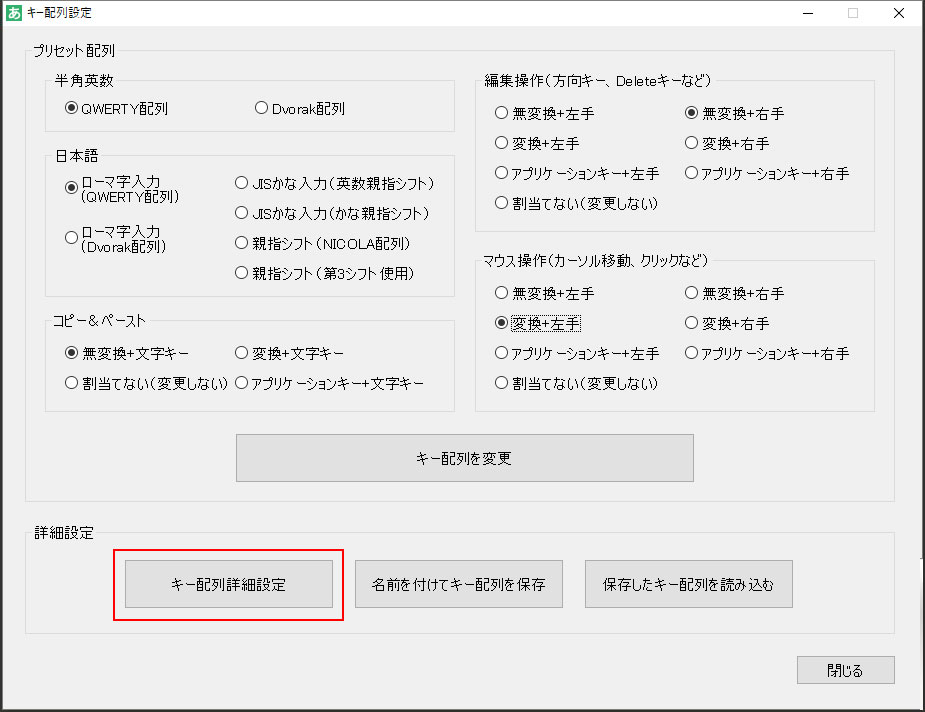Select 割当てない for edit operations
Viewport: 925px width, 712px height.
point(501,202)
